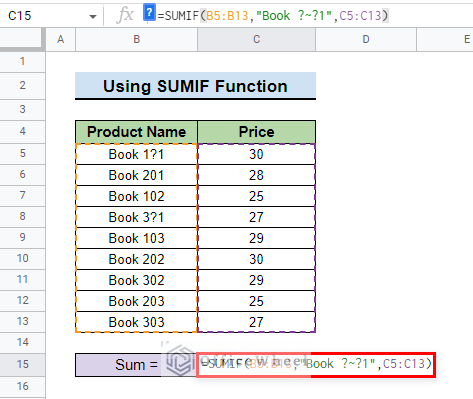The width and height of the screenshot is (473, 399).
Task: Select cell 'Book 203'
Action: point(136,301)
